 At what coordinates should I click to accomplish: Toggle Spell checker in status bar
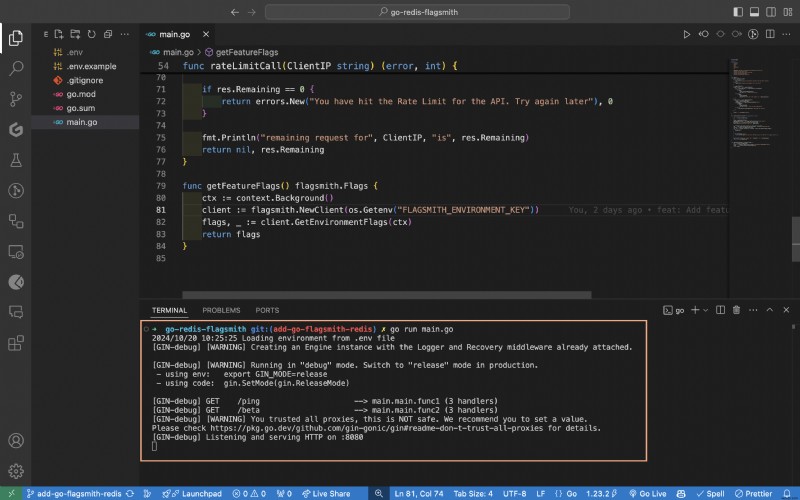pos(711,493)
